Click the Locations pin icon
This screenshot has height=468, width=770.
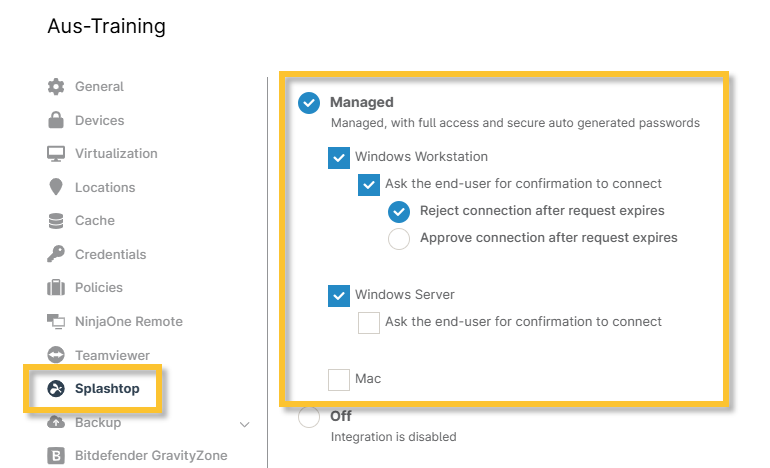pos(56,187)
